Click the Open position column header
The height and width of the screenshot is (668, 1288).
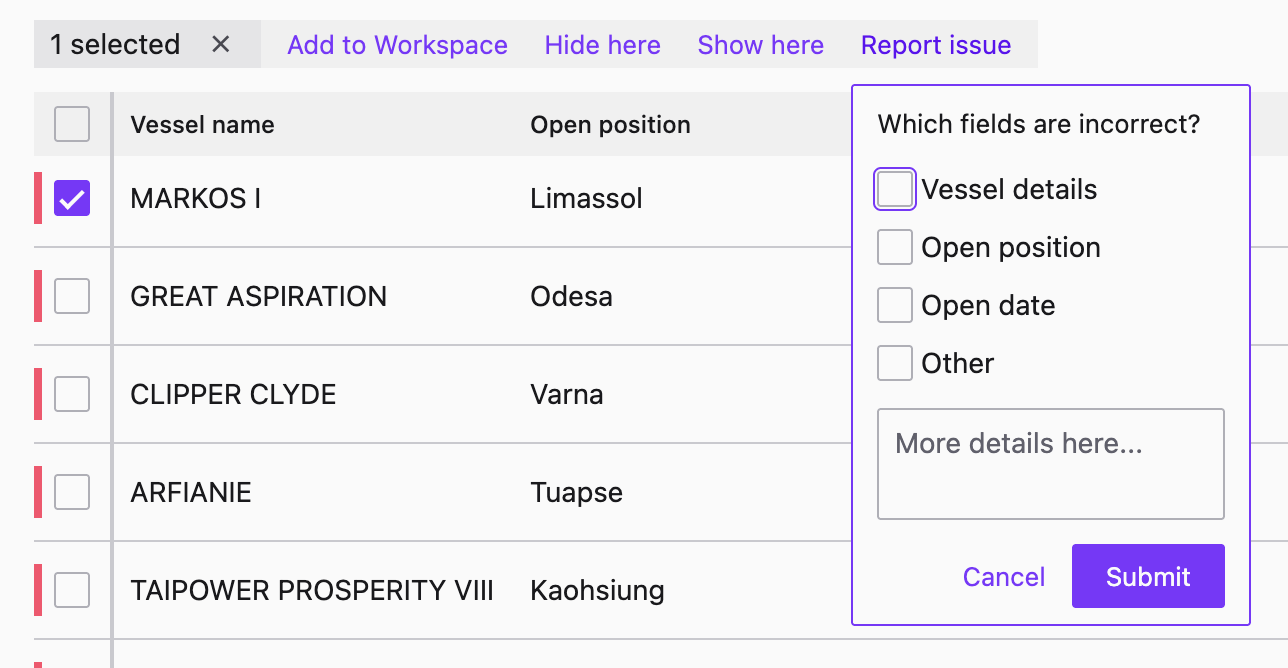point(610,125)
